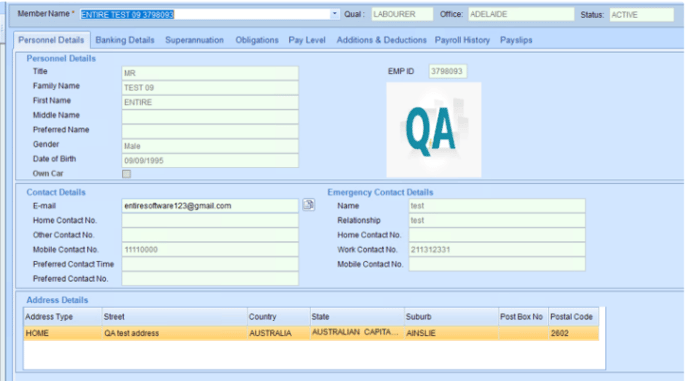Click the Address Type column header
The height and width of the screenshot is (381, 688).
pos(62,316)
